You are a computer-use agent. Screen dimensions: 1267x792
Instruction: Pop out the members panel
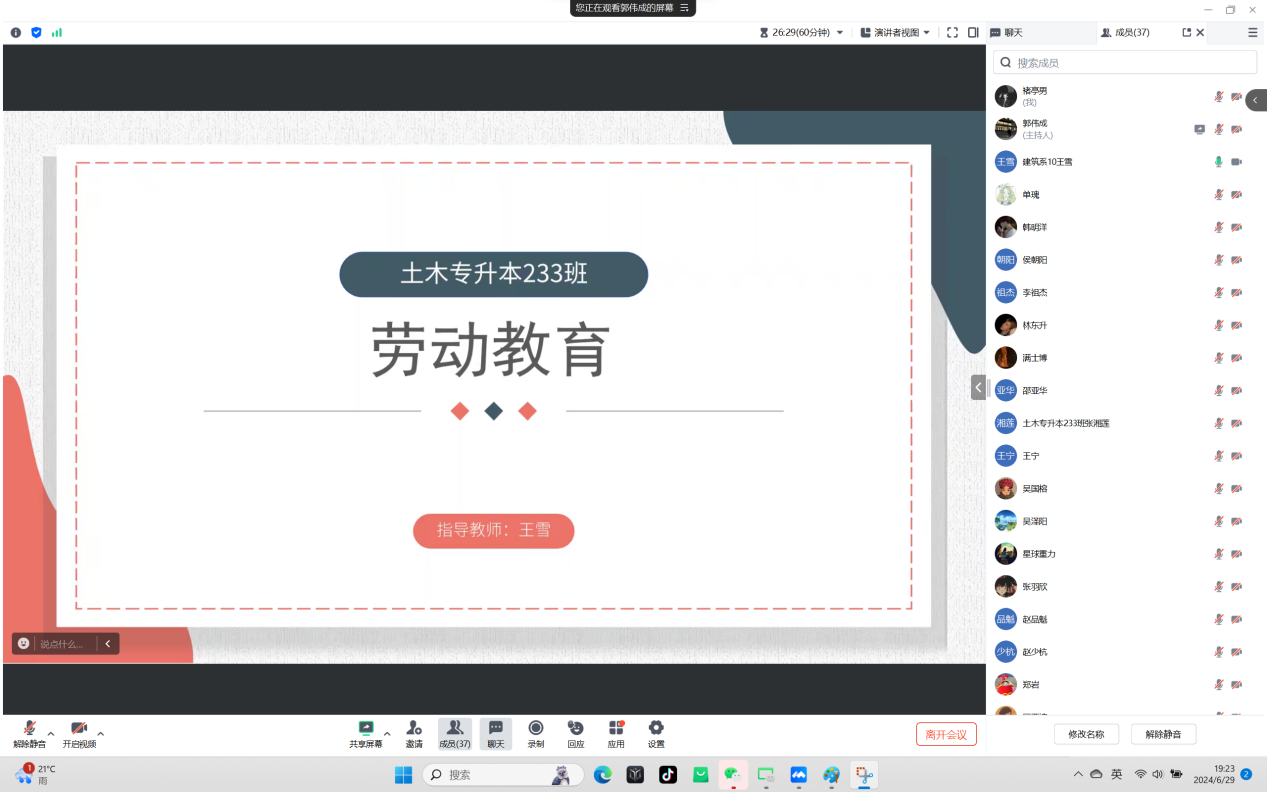(1186, 32)
